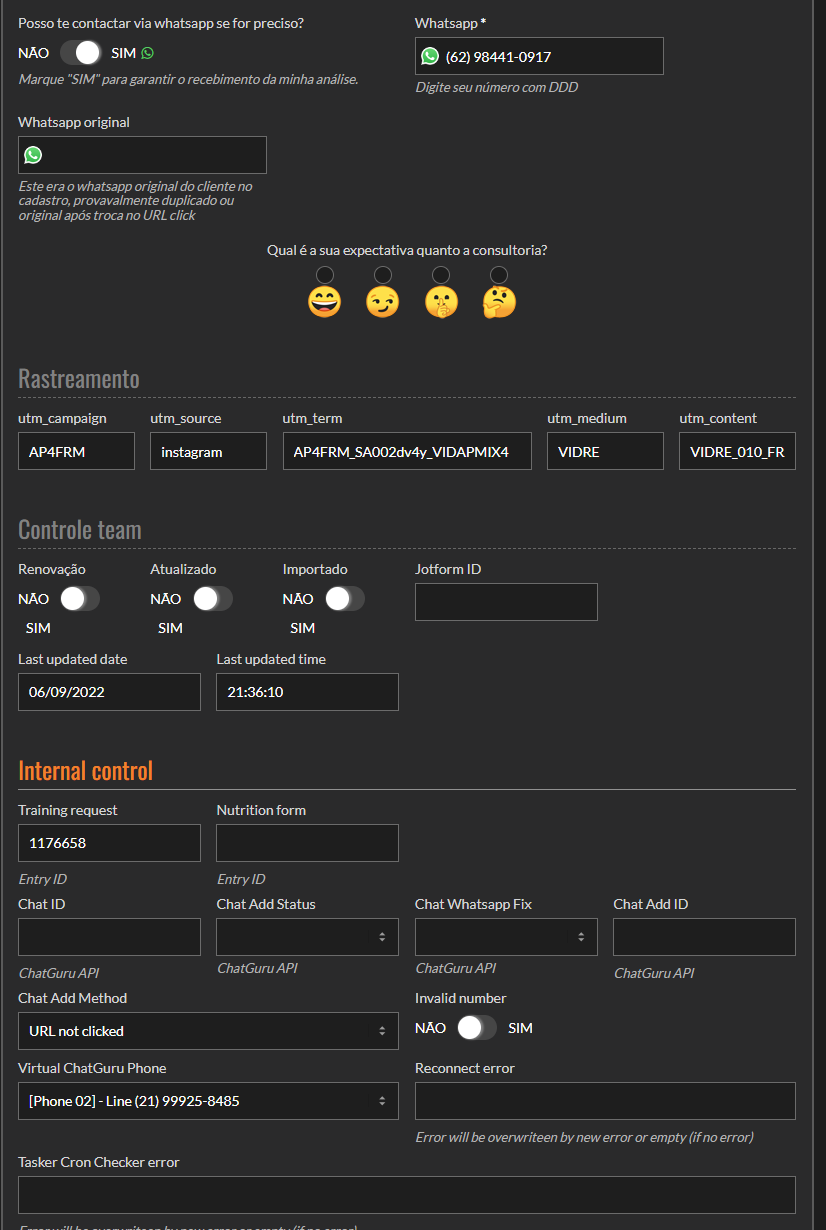
Task: Click WhatsApp icon in Whatsapp original field
Action: pos(33,155)
